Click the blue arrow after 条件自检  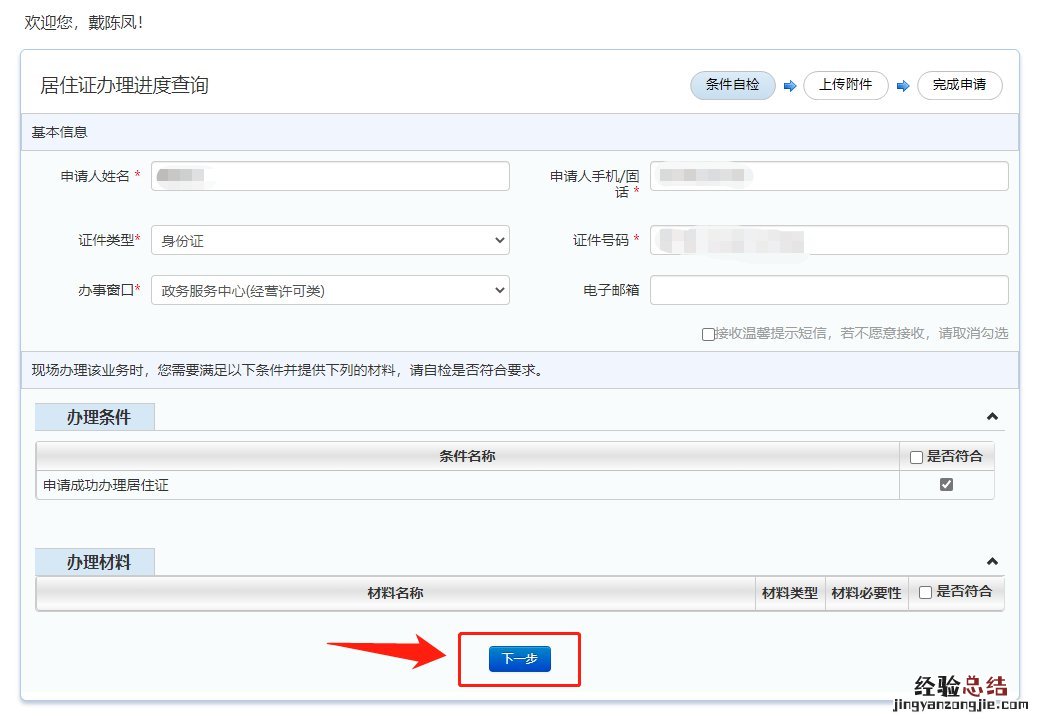pos(789,86)
